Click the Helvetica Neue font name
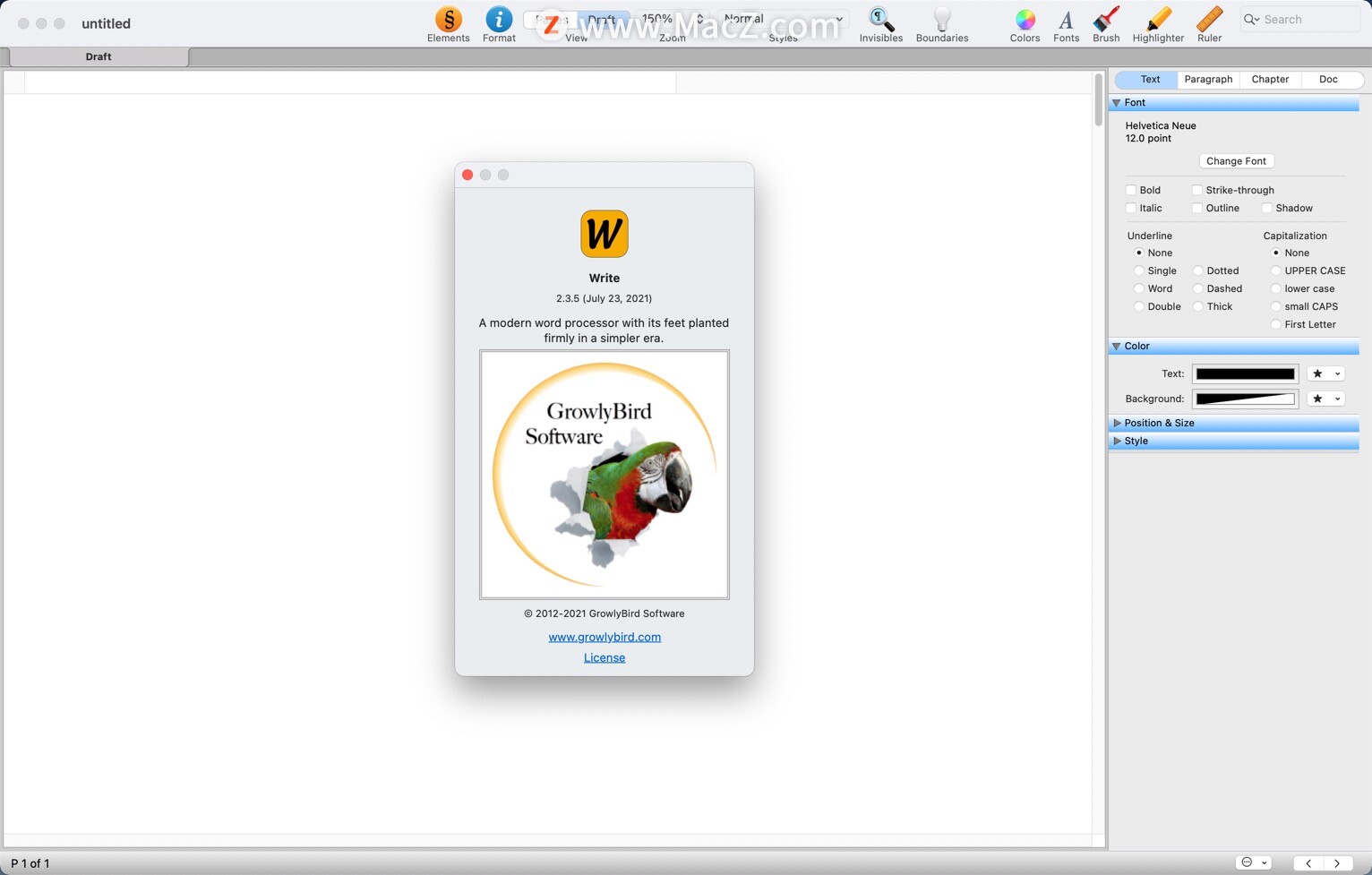Image resolution: width=1372 pixels, height=875 pixels. pyautogui.click(x=1161, y=126)
